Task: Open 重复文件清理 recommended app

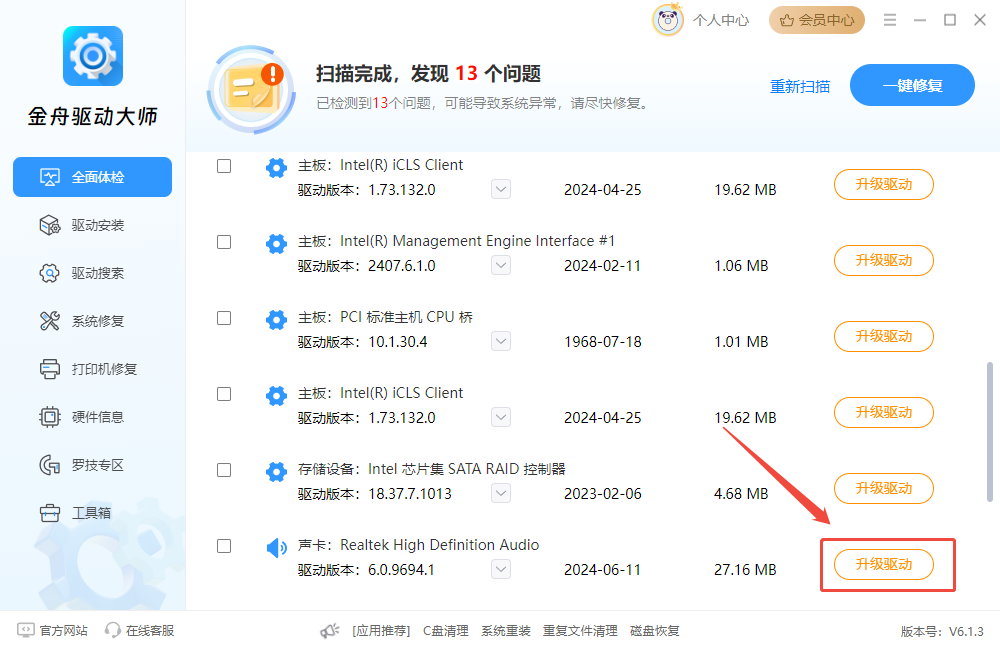Action: tap(580, 631)
